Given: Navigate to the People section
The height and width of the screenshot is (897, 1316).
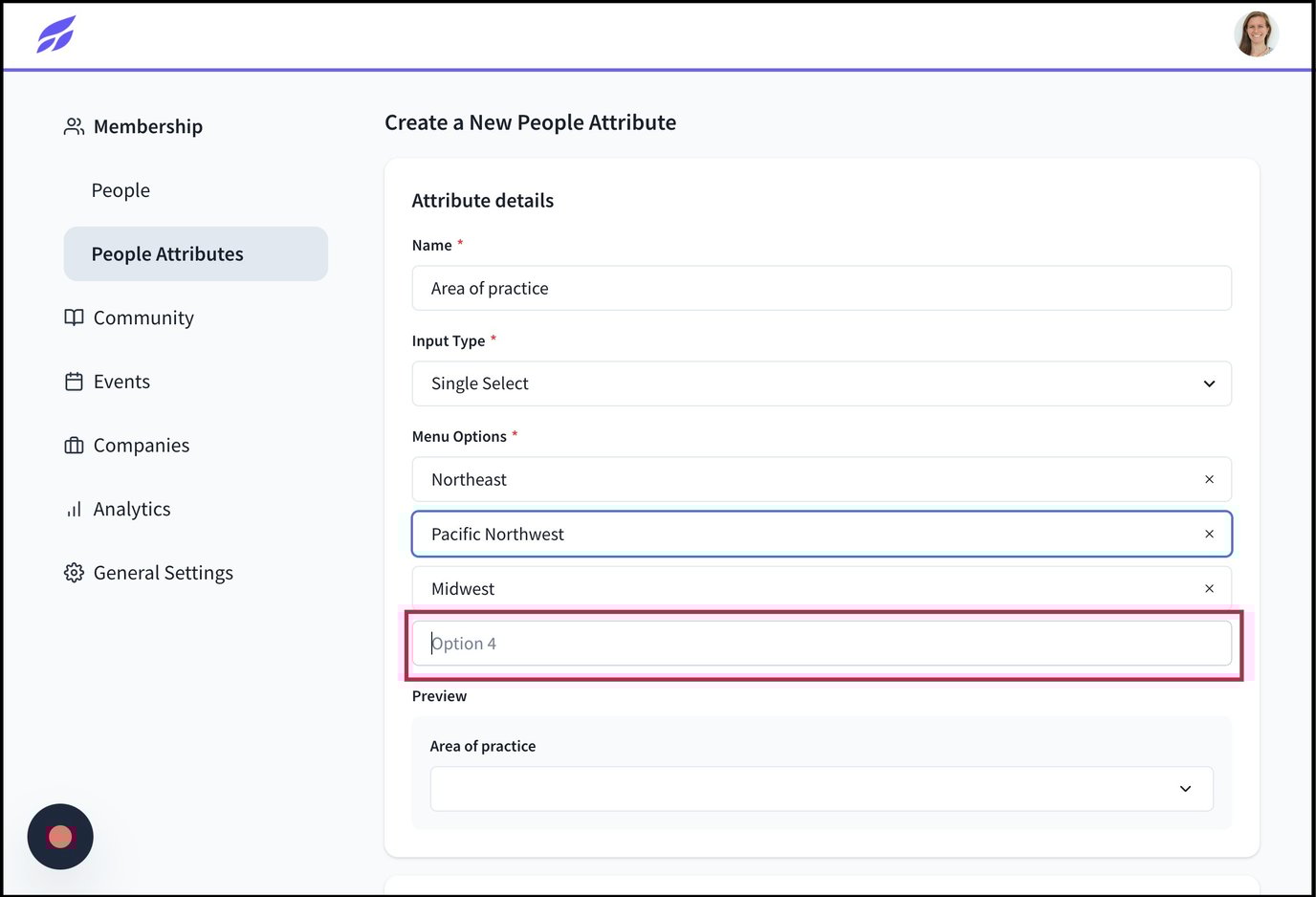Looking at the screenshot, I should point(121,189).
